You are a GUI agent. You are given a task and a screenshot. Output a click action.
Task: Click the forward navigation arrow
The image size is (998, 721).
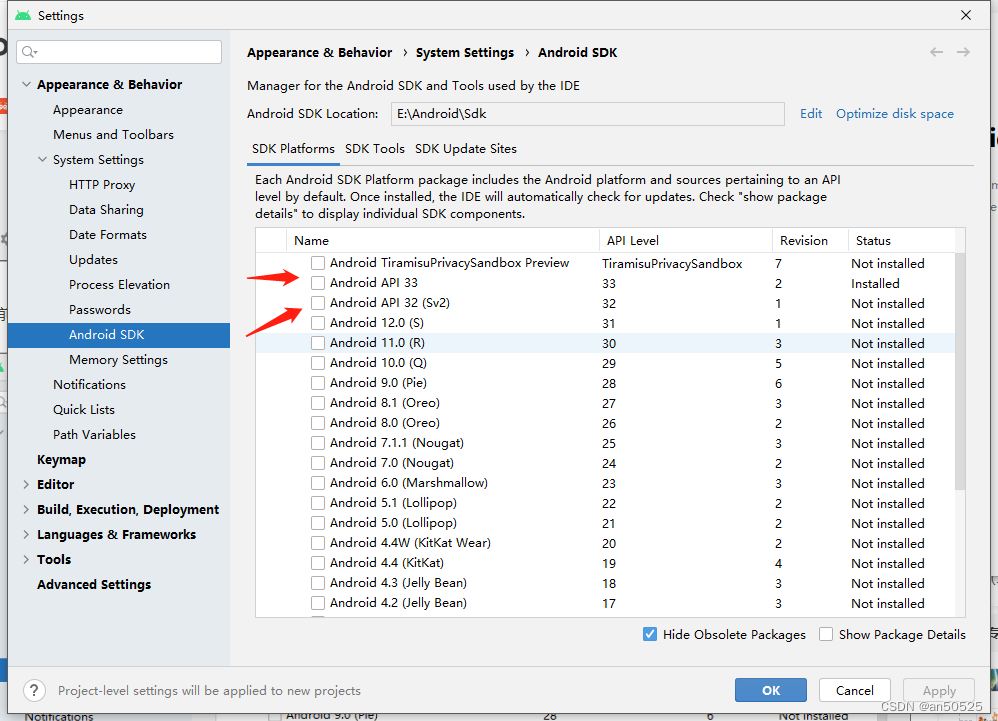click(x=964, y=52)
